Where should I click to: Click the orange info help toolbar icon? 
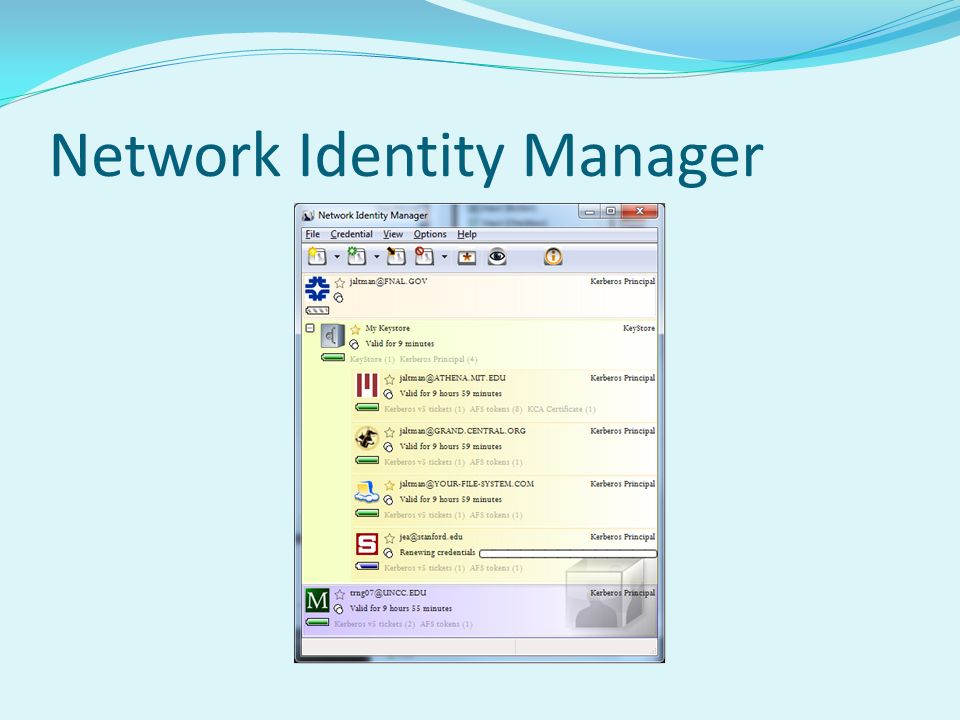(553, 257)
